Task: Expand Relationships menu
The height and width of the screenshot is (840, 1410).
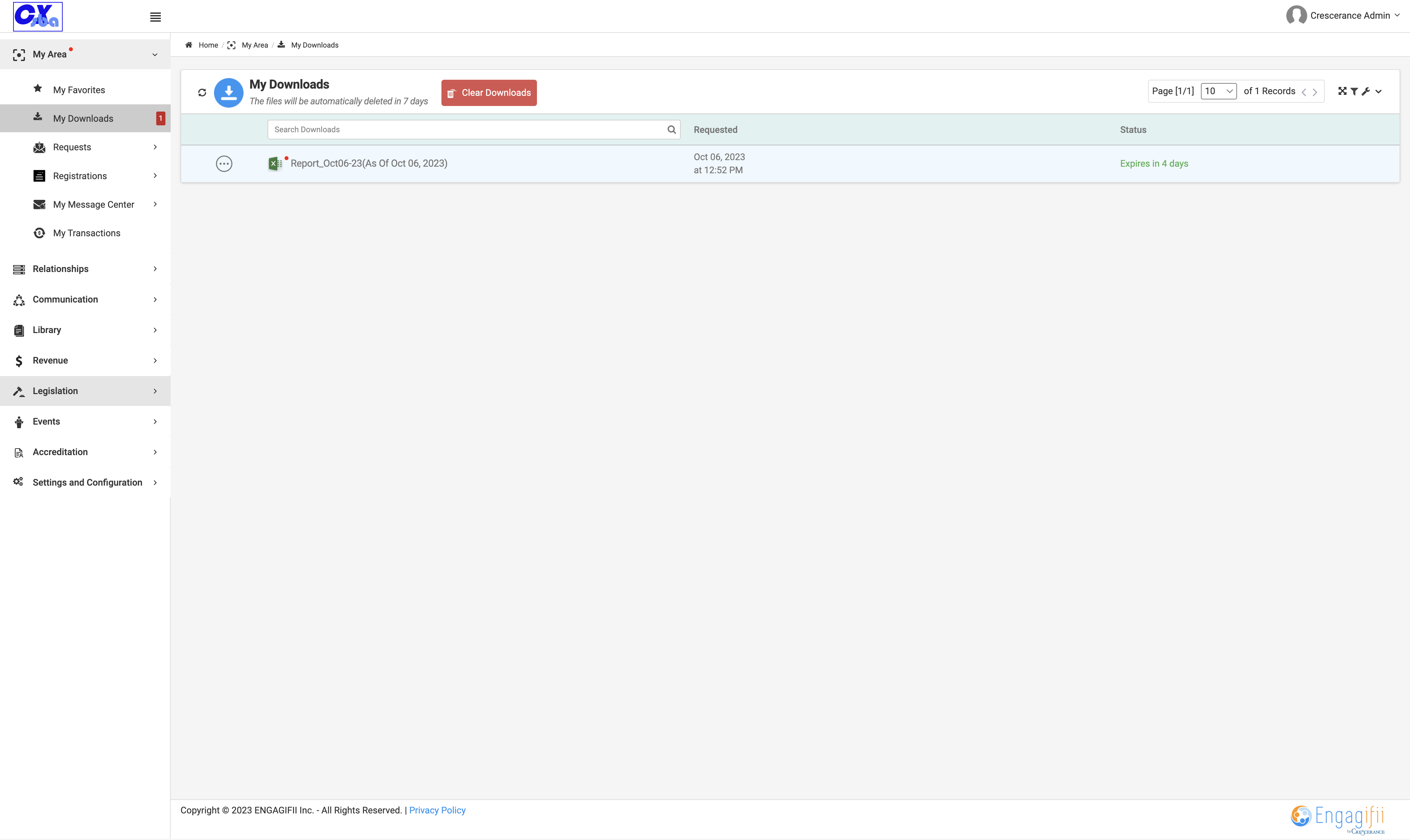Action: 85,269
